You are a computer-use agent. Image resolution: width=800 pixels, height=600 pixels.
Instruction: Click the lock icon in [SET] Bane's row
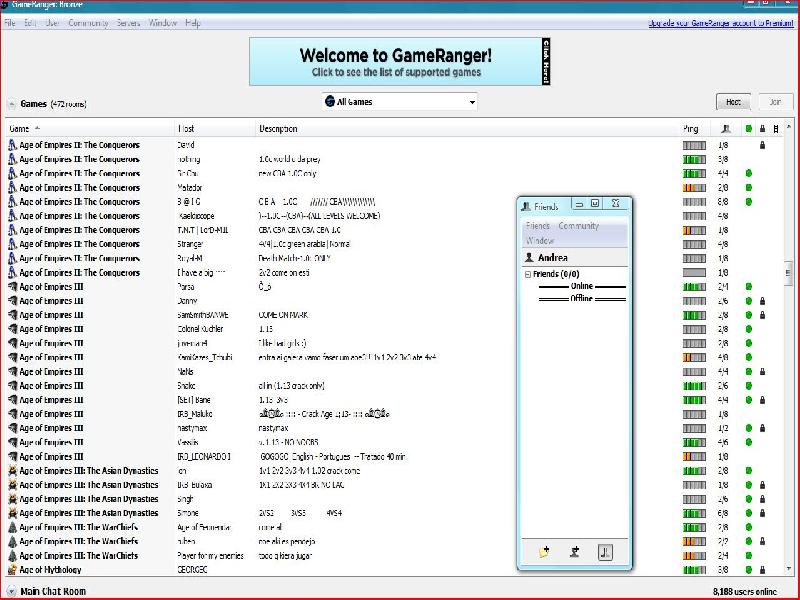pyautogui.click(x=762, y=400)
